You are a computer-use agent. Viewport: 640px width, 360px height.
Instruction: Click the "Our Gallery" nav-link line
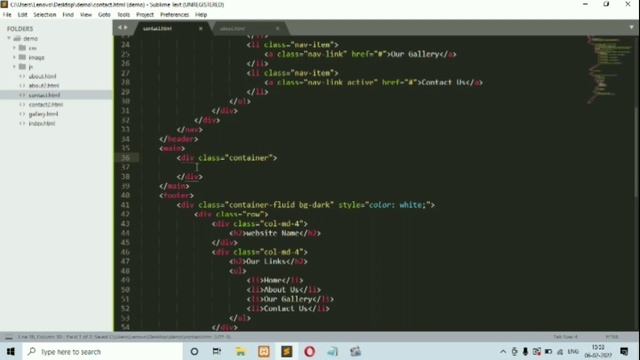pos(360,54)
